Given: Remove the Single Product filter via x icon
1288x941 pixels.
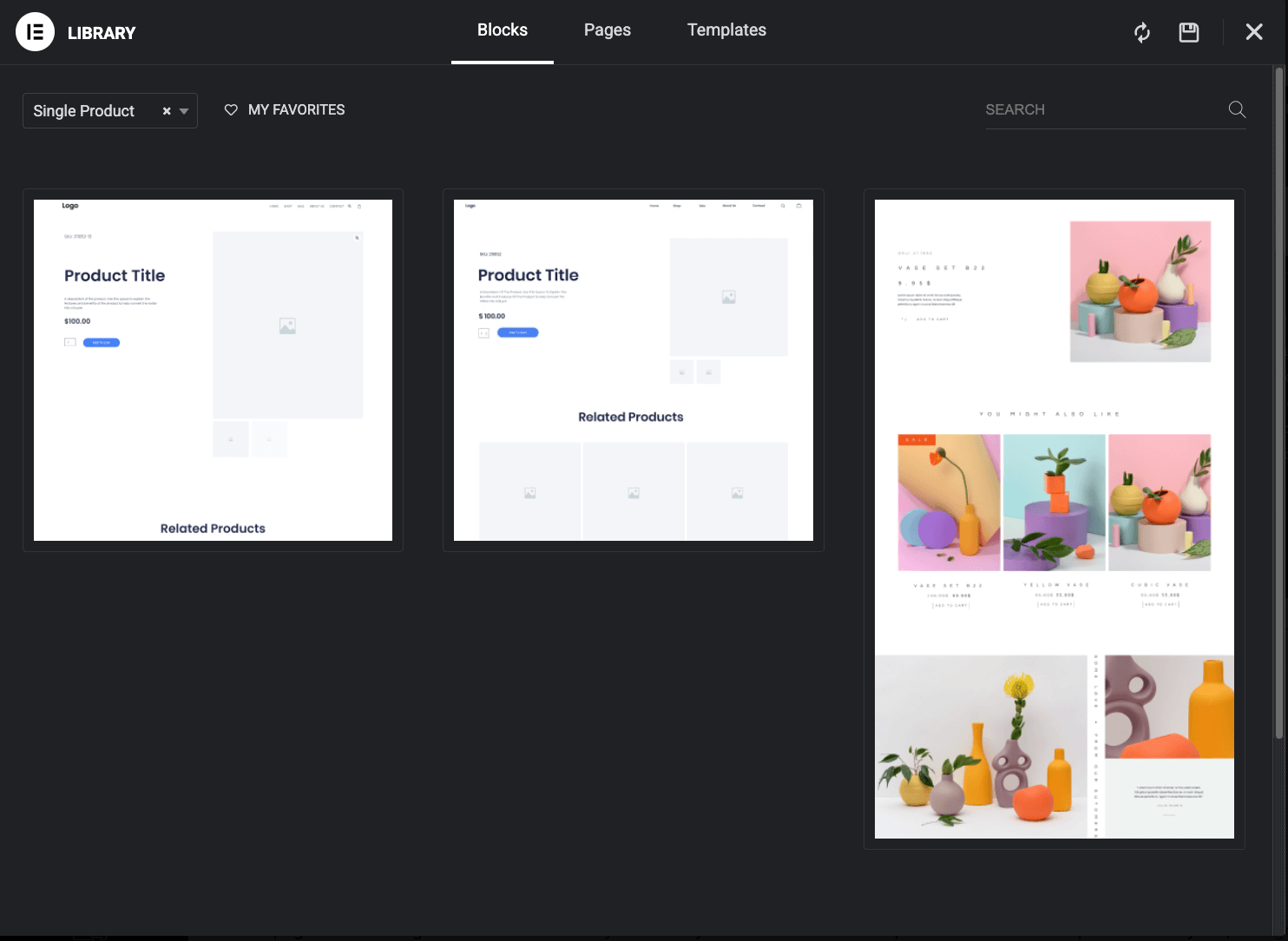Looking at the screenshot, I should click(x=167, y=110).
